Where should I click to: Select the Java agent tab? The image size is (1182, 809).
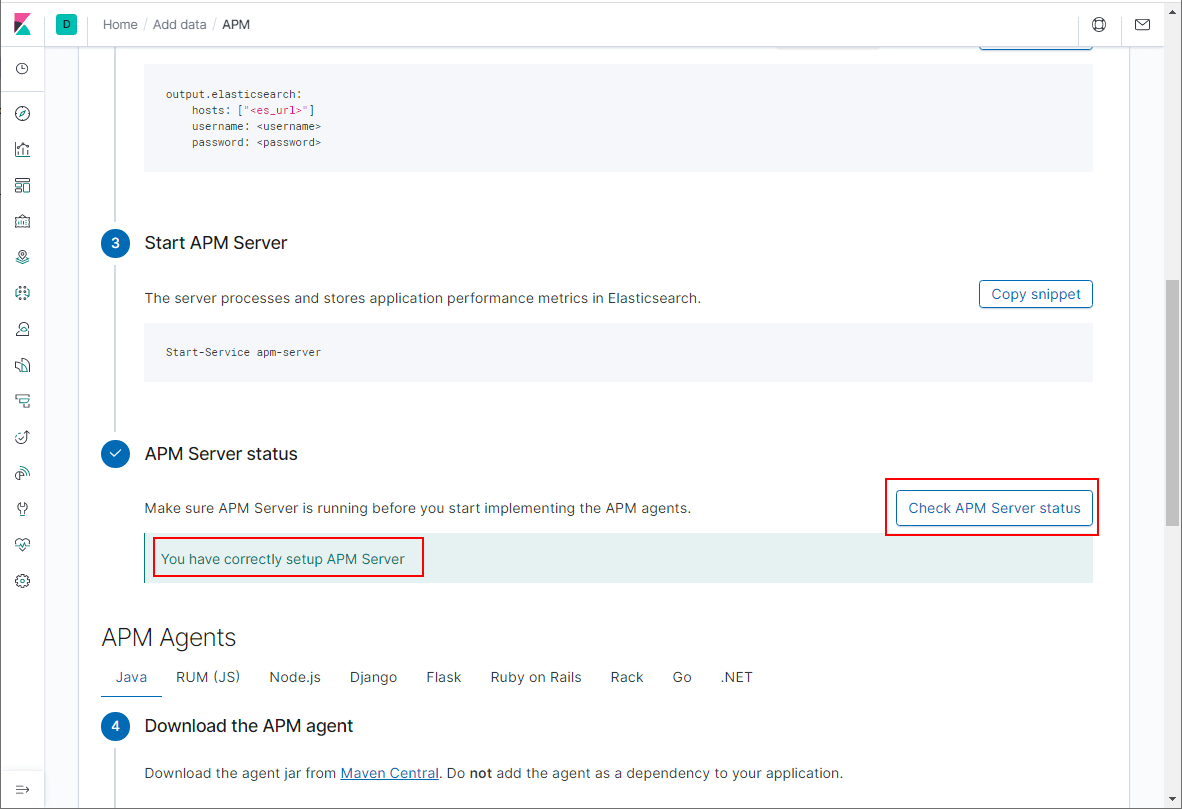[x=131, y=677]
